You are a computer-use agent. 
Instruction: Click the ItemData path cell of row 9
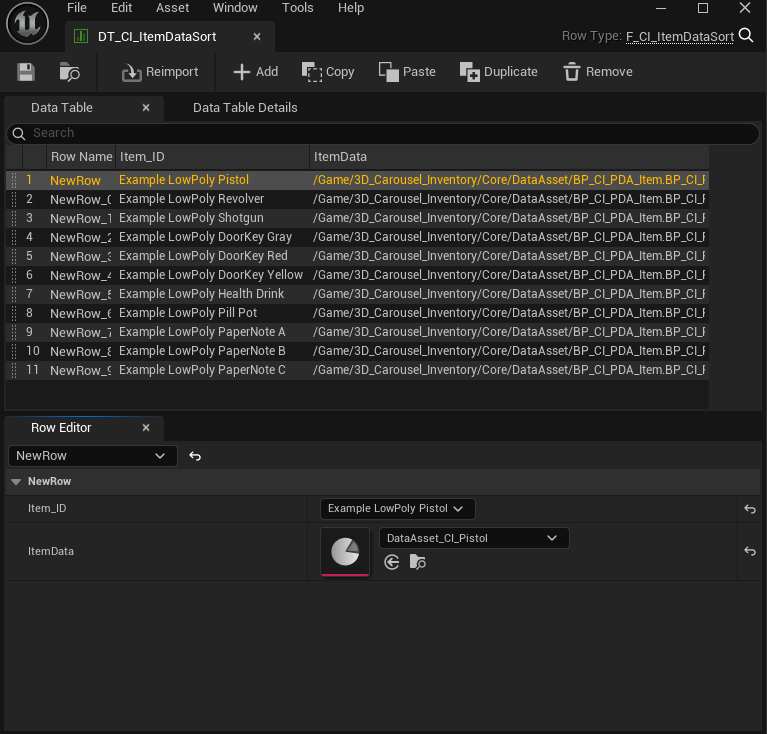509,332
